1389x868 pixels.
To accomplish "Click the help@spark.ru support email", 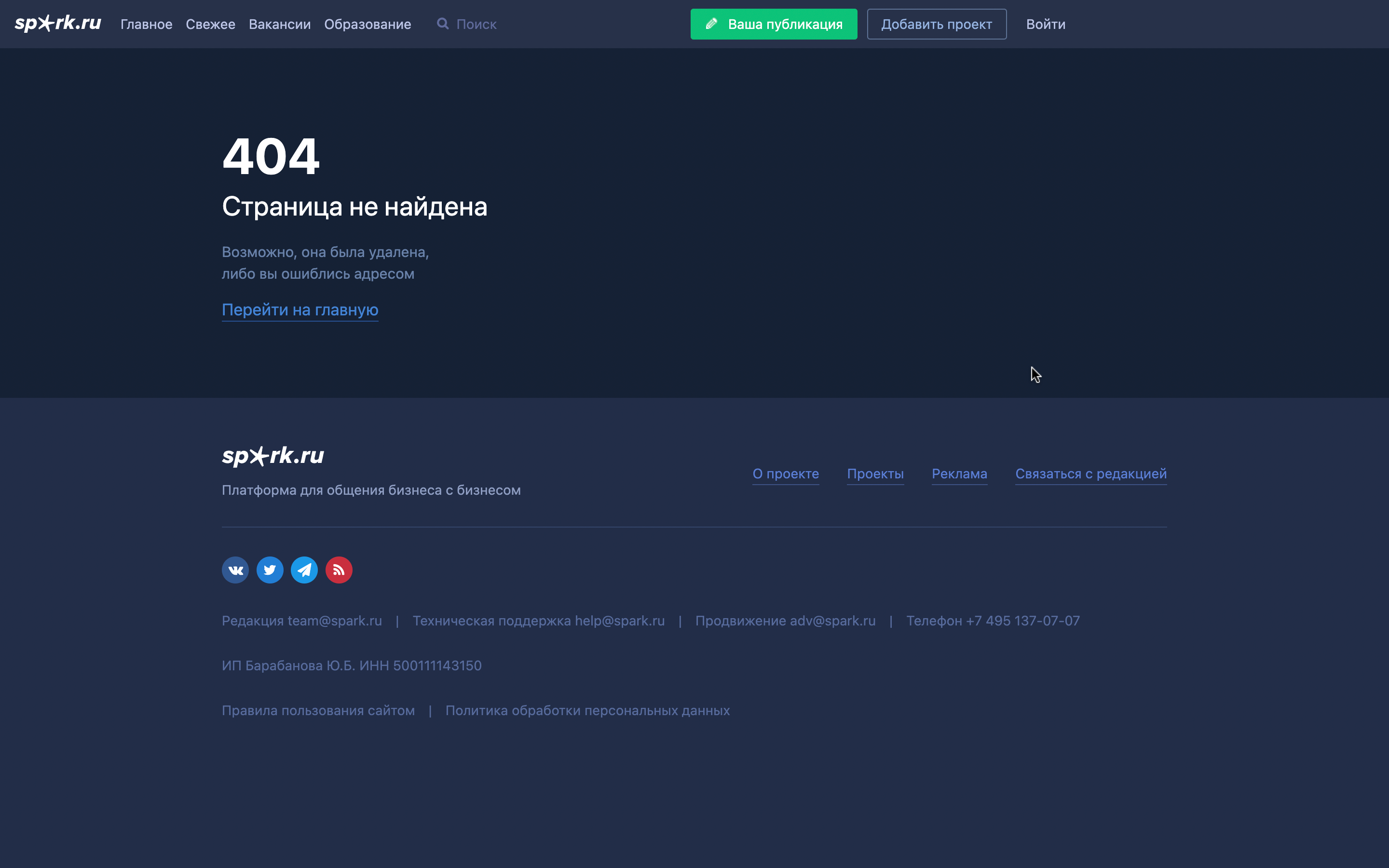I will pyautogui.click(x=620, y=621).
